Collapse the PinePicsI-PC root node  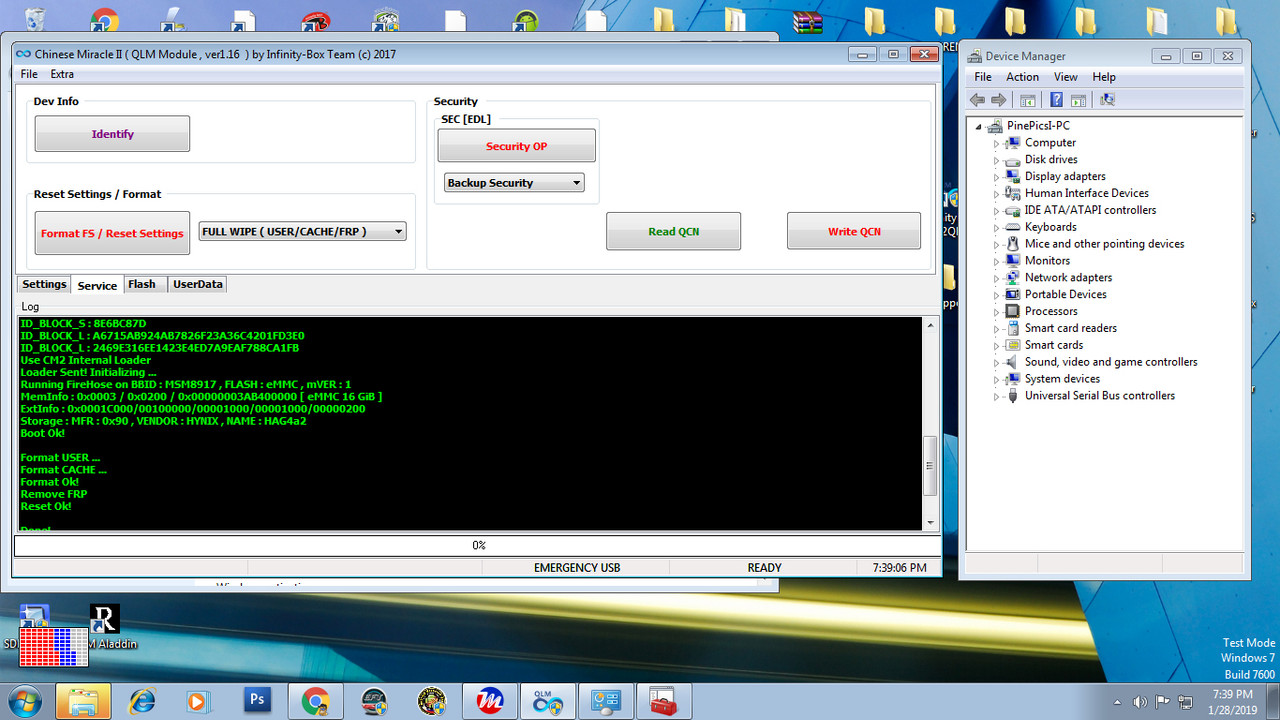point(979,127)
